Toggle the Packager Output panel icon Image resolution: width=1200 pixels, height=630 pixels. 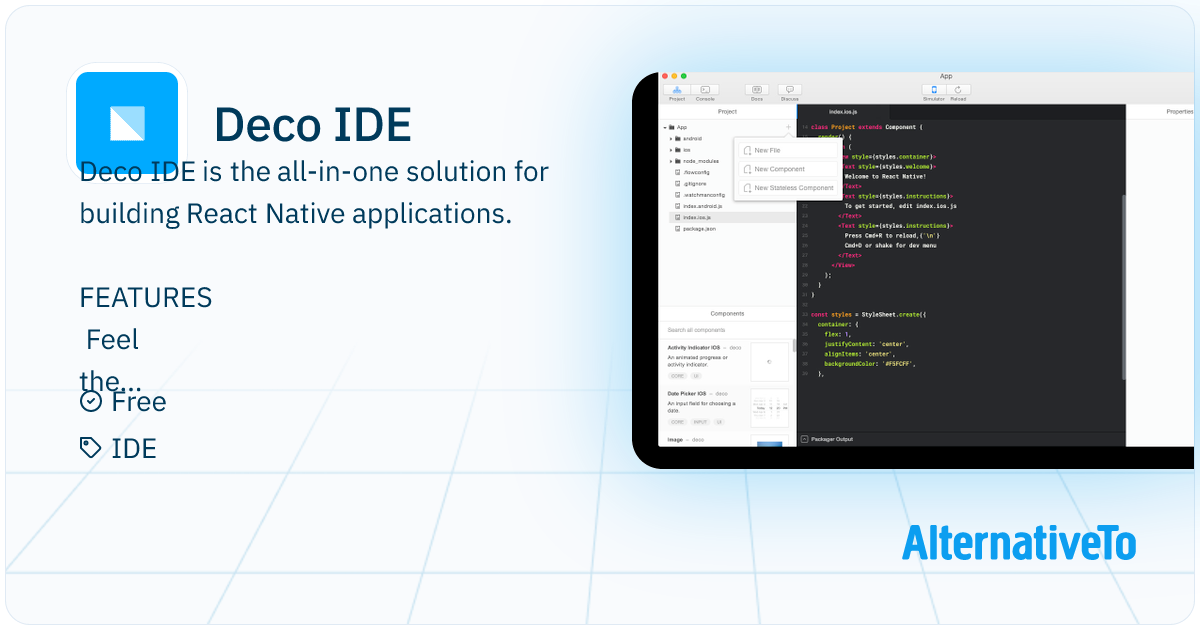pos(804,439)
